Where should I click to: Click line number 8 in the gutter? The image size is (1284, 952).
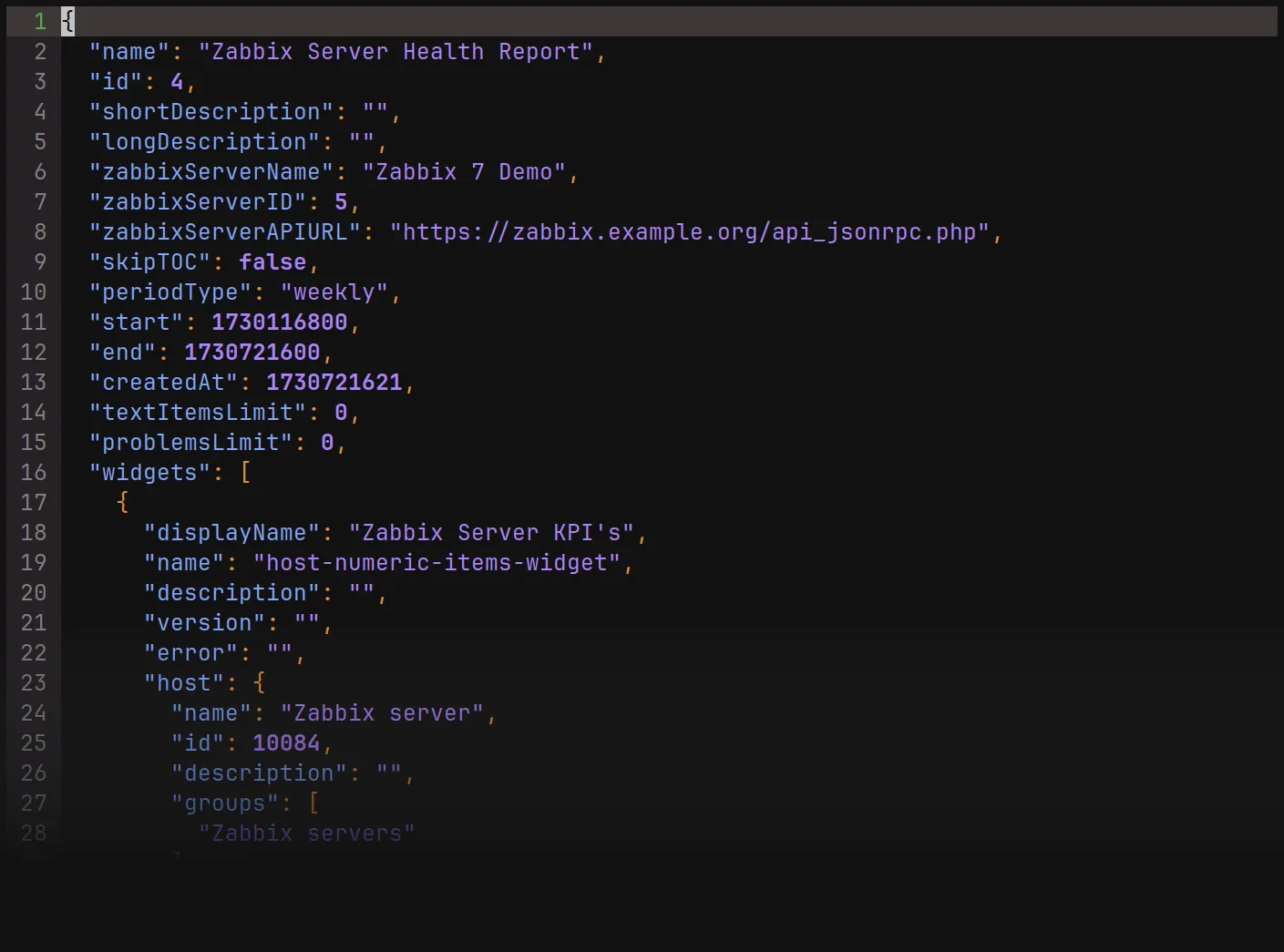(x=40, y=232)
